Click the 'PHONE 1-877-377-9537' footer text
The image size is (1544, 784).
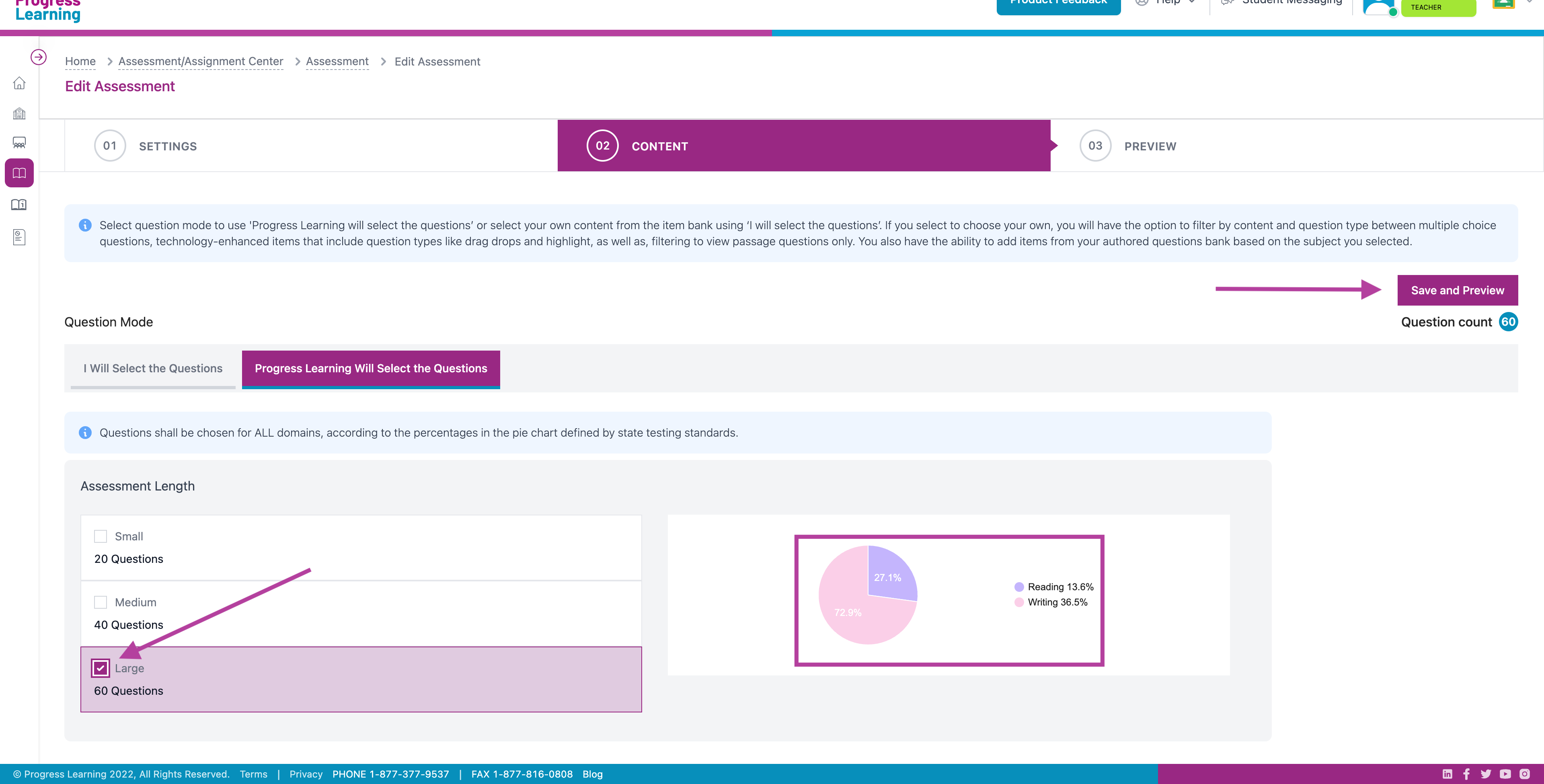[391, 774]
